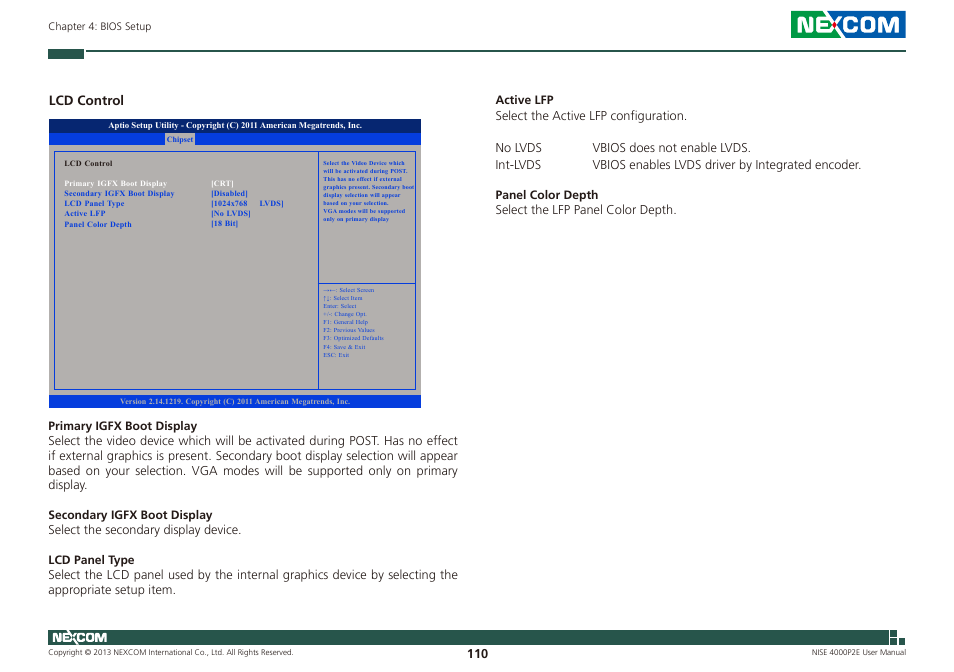Click the [Disabled] value in the BIOS screen
The image size is (954, 672).
(229, 193)
